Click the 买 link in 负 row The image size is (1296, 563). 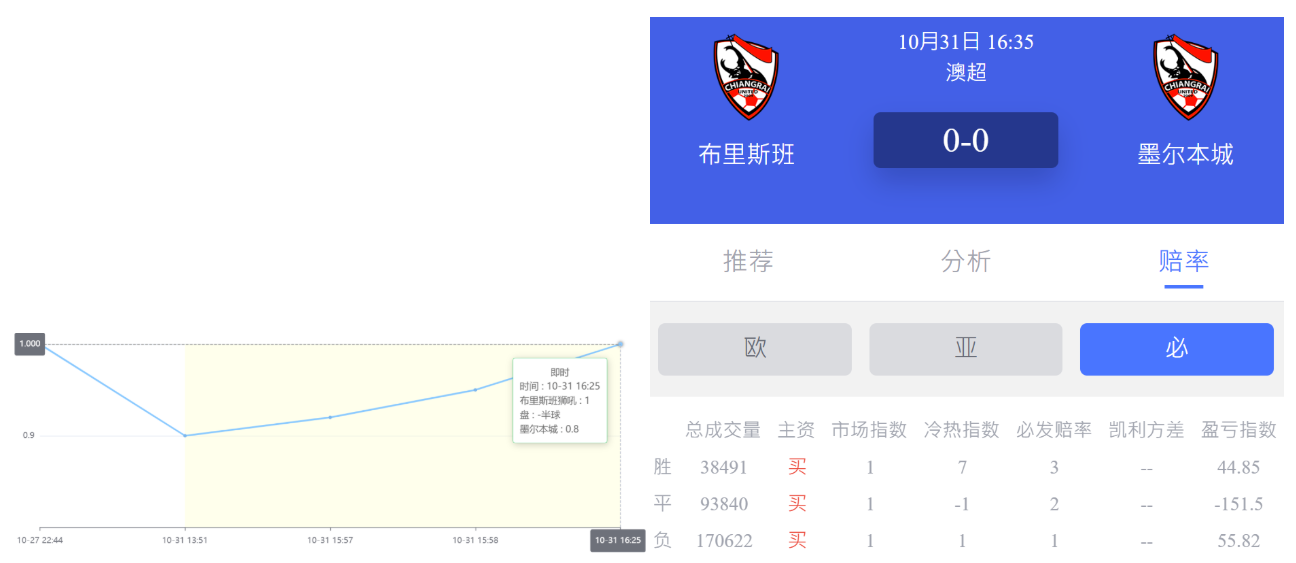click(797, 541)
